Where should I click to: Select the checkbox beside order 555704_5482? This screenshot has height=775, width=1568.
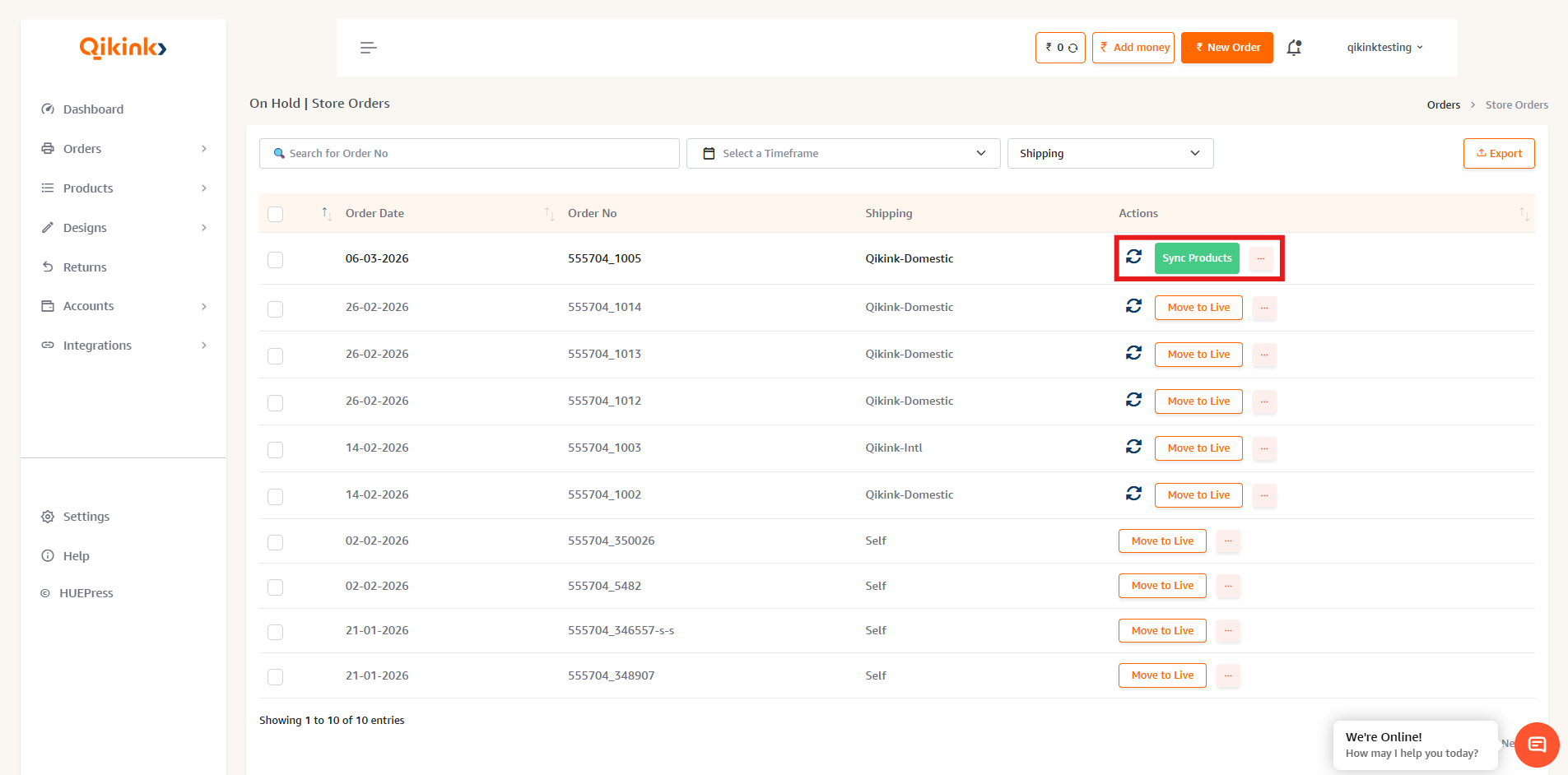[275, 587]
